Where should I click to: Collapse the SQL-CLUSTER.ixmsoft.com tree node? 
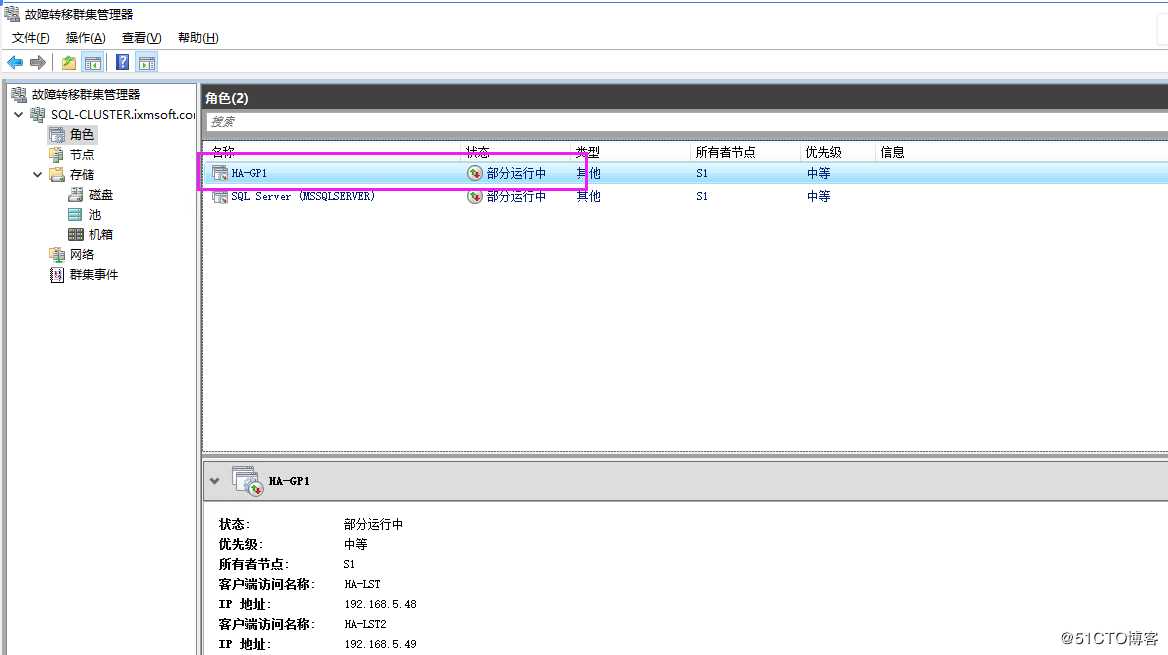(x=18, y=114)
